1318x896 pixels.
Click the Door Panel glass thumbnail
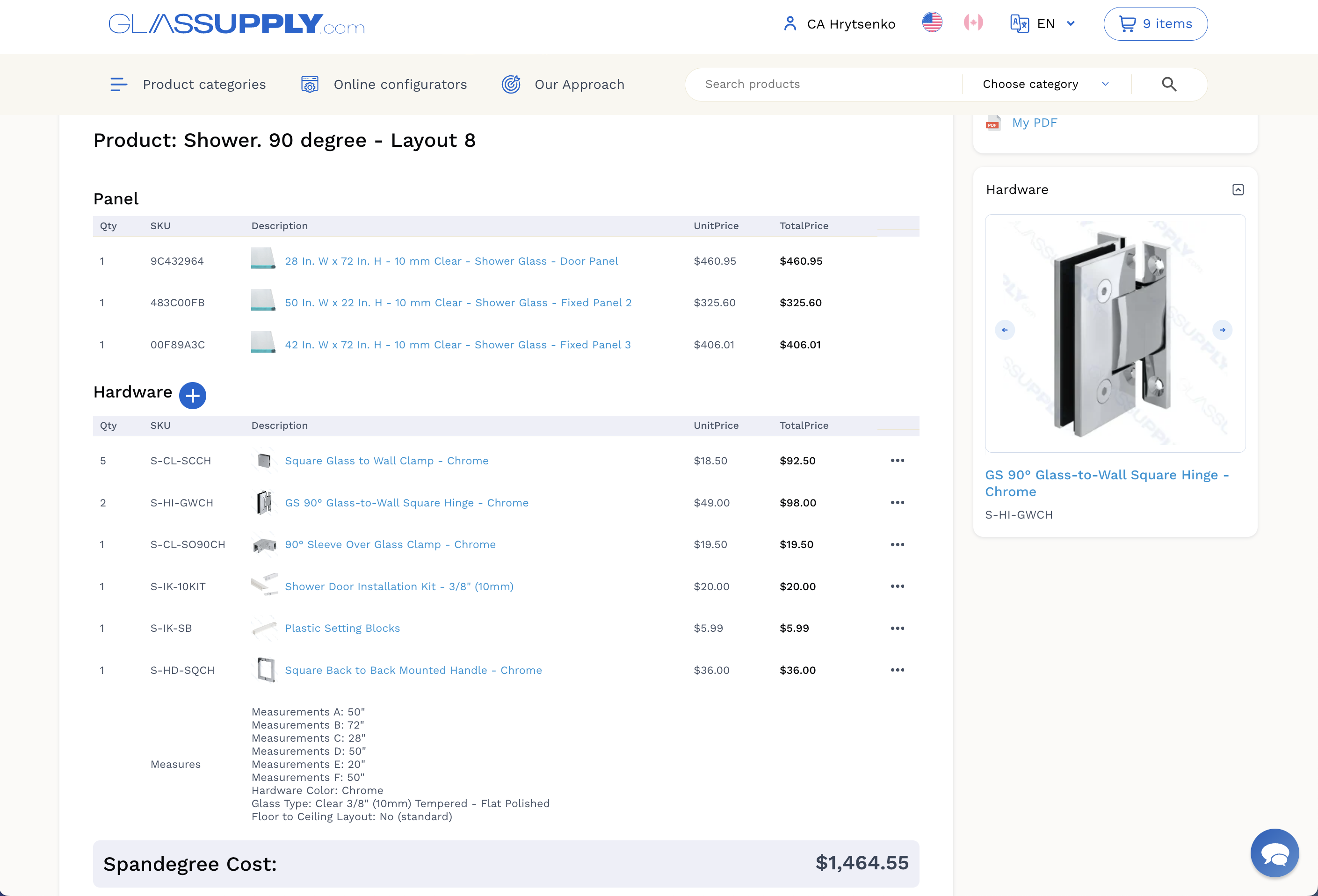click(x=263, y=259)
